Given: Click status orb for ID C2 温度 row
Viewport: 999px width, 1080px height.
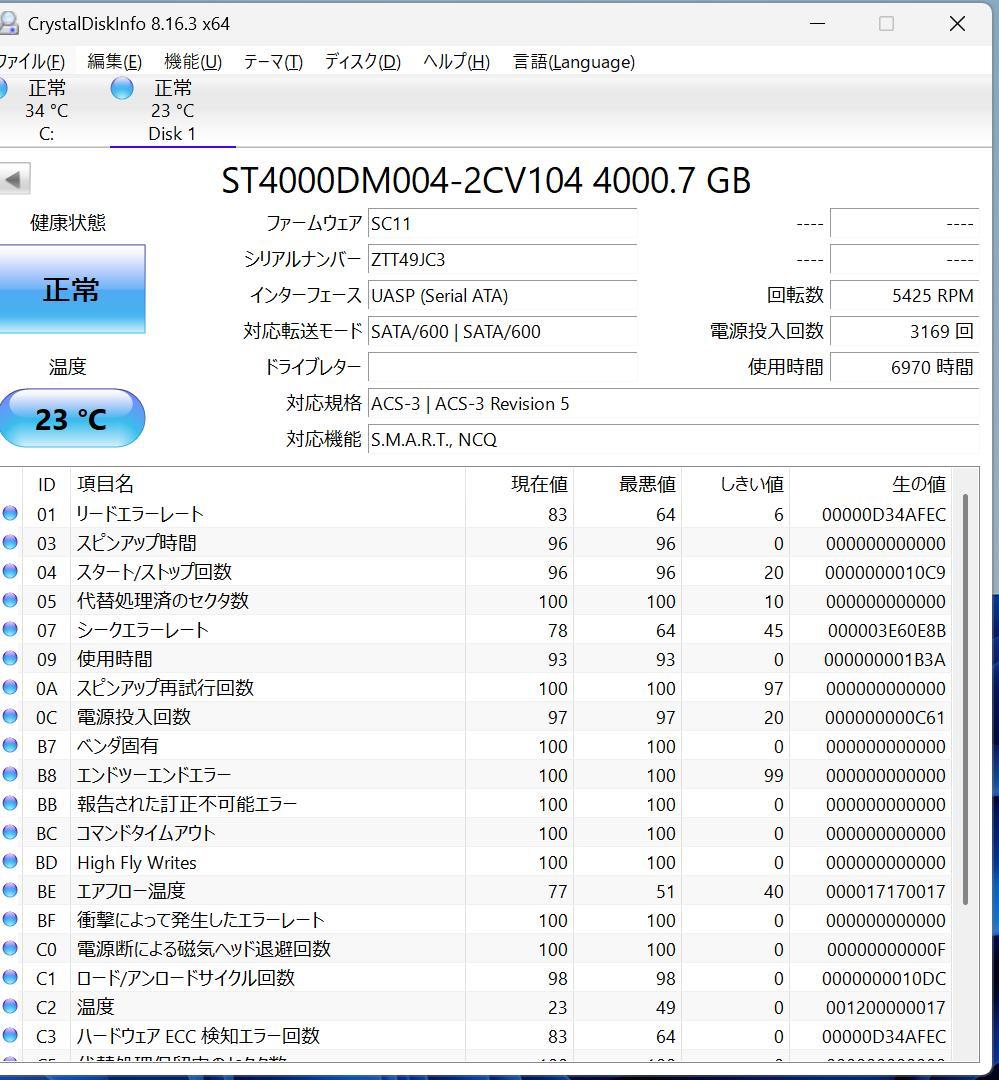Looking at the screenshot, I should 10,1006.
